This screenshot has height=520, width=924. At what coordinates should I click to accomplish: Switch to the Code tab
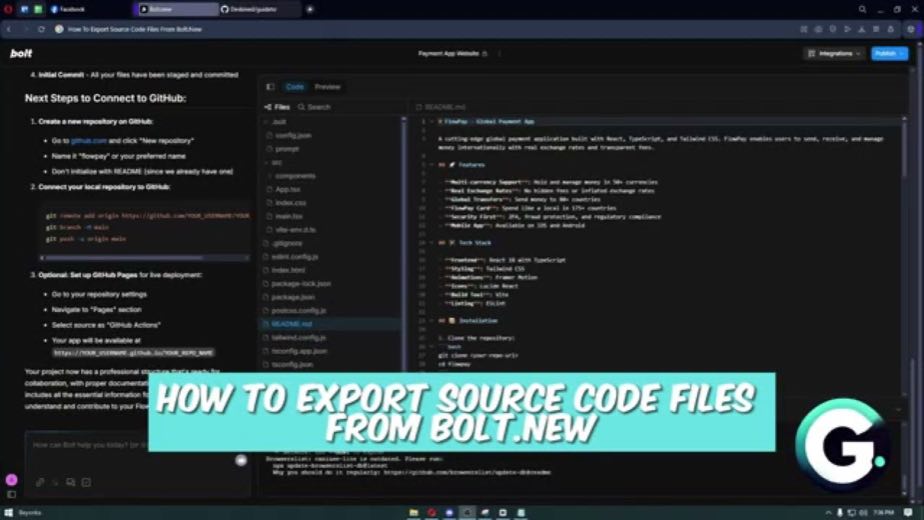pyautogui.click(x=295, y=87)
